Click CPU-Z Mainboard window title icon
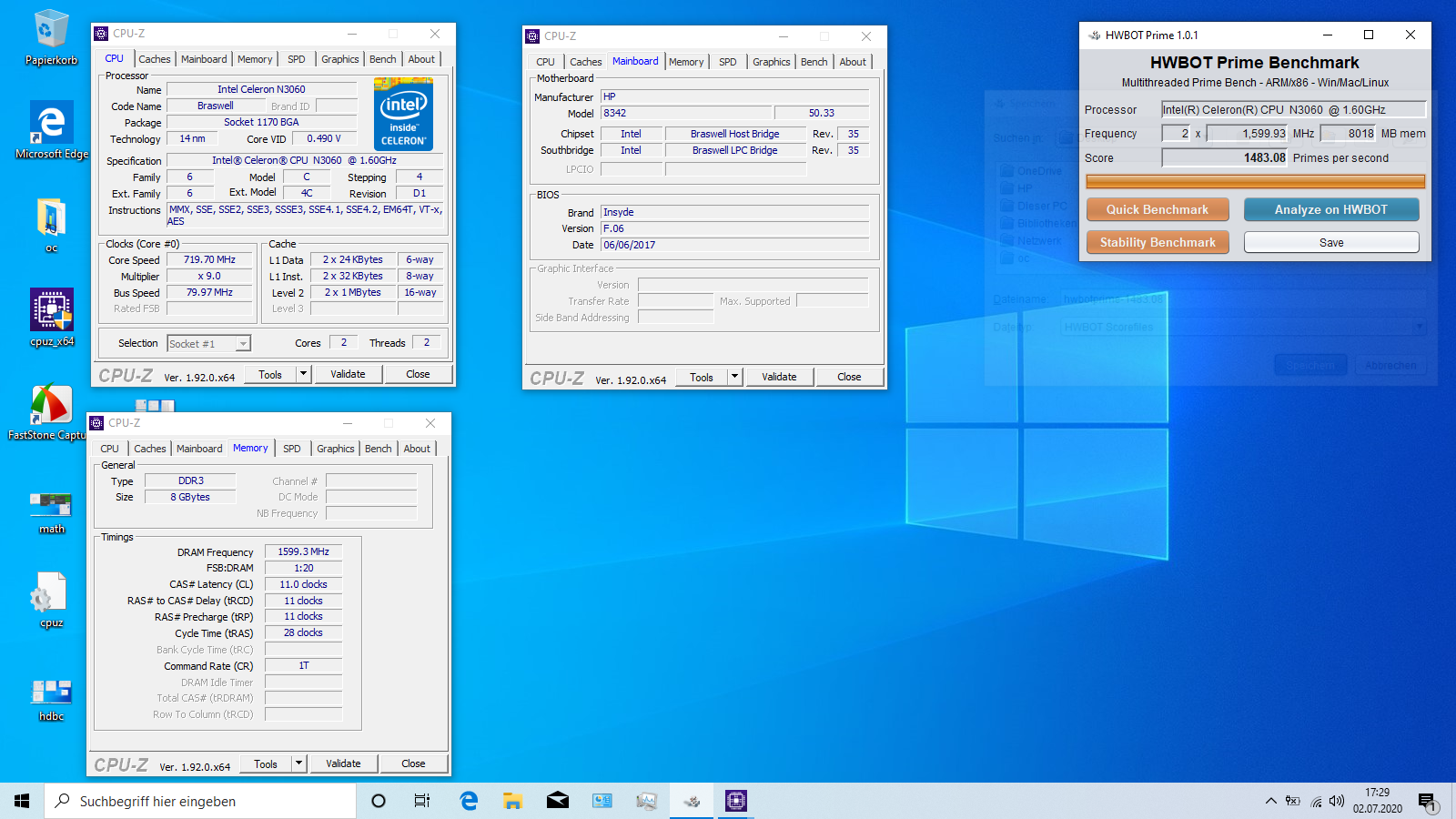The image size is (1456, 819). point(532,36)
